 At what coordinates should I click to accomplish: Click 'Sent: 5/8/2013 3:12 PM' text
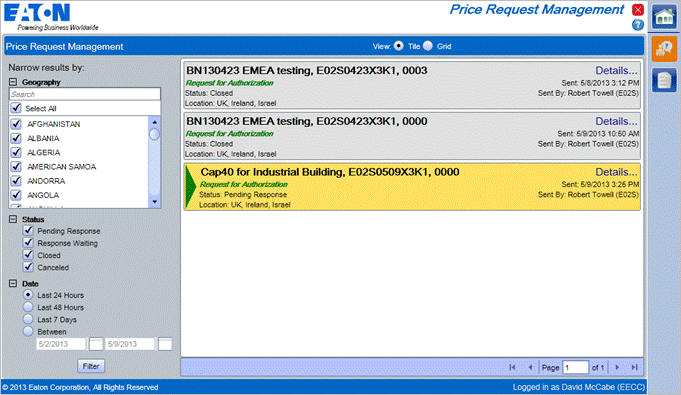pos(600,83)
